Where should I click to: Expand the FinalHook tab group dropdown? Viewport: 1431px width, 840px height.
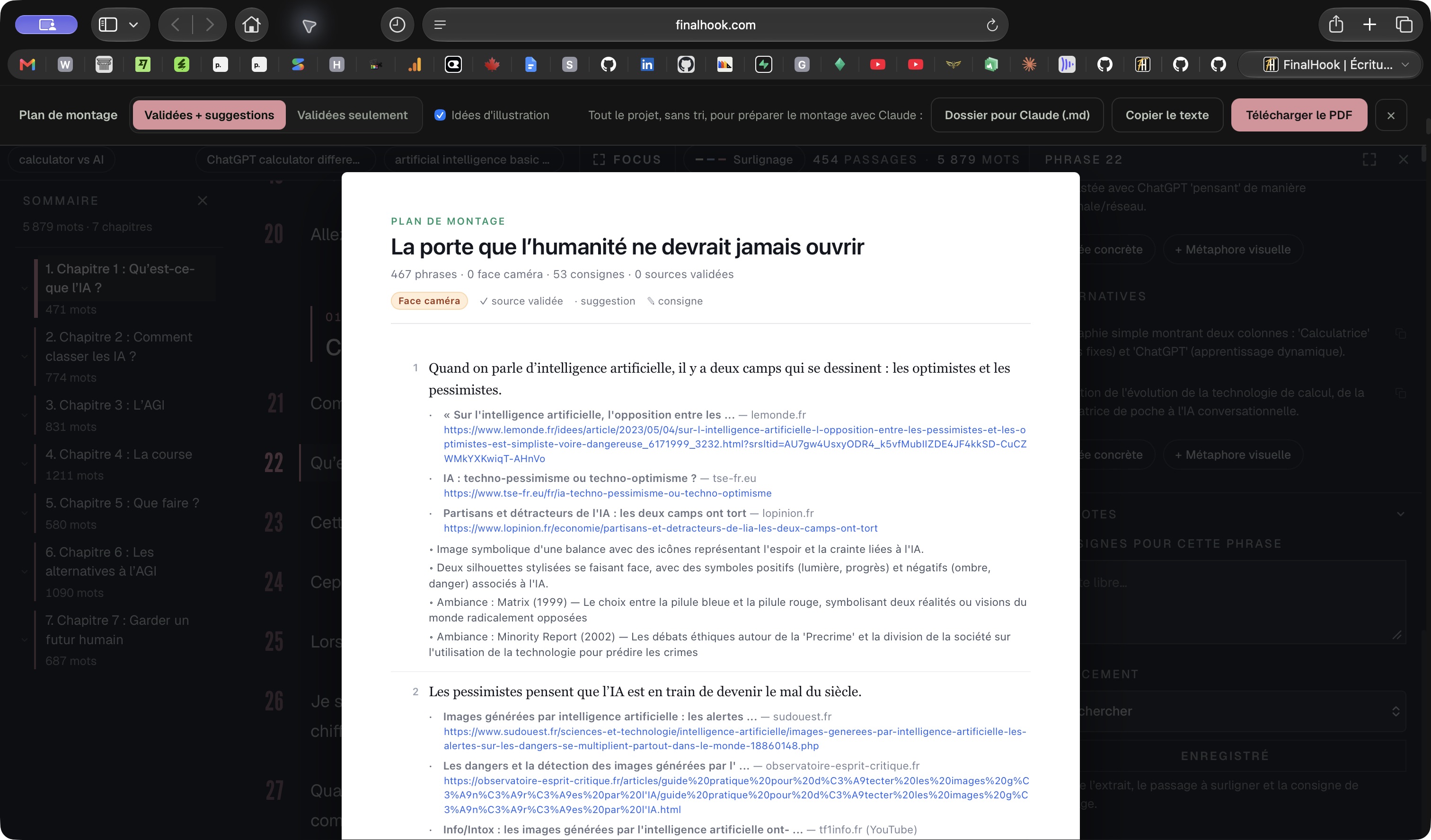[x=1405, y=65]
